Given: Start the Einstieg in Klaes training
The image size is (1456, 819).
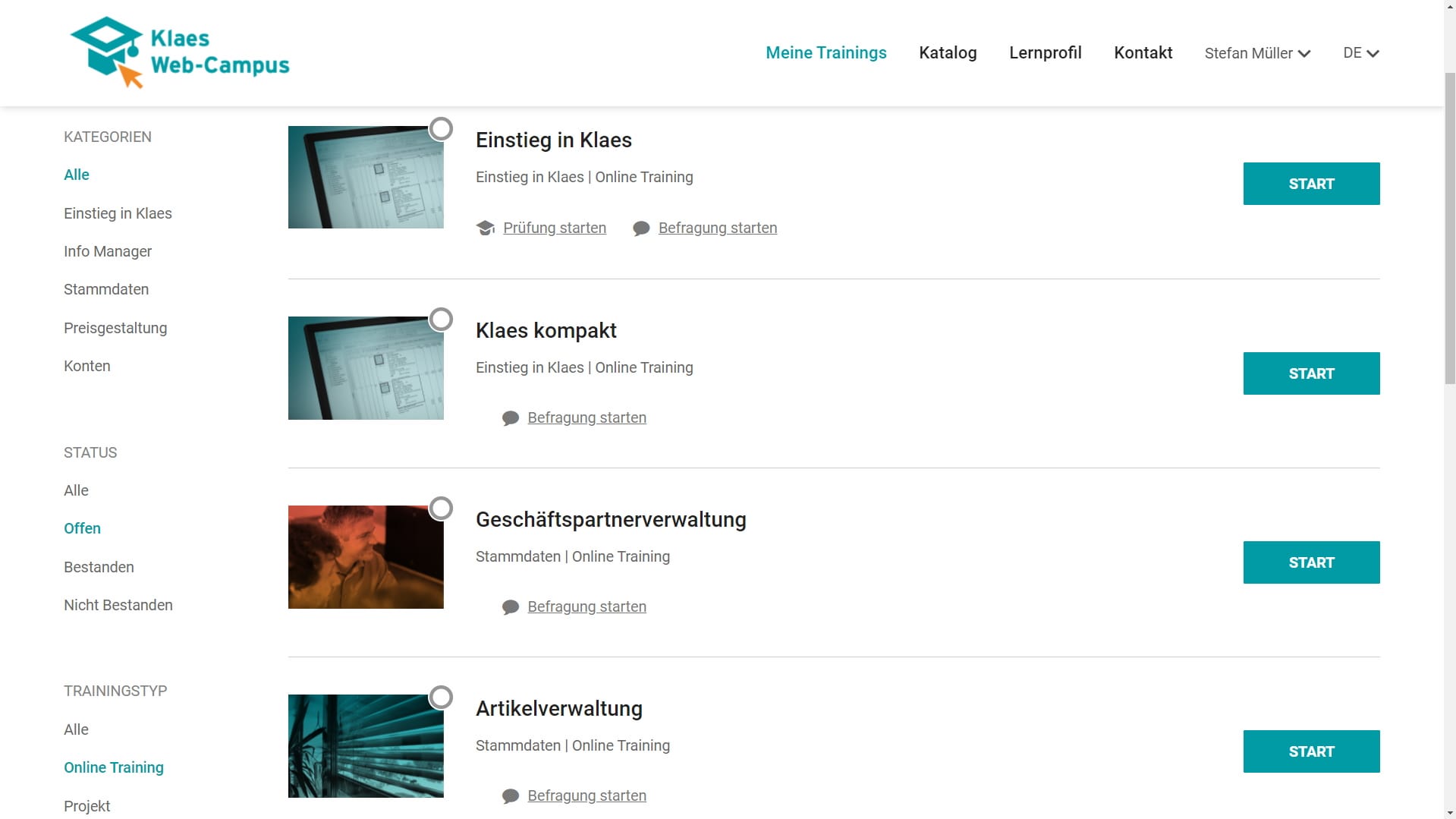Looking at the screenshot, I should click(x=1311, y=184).
